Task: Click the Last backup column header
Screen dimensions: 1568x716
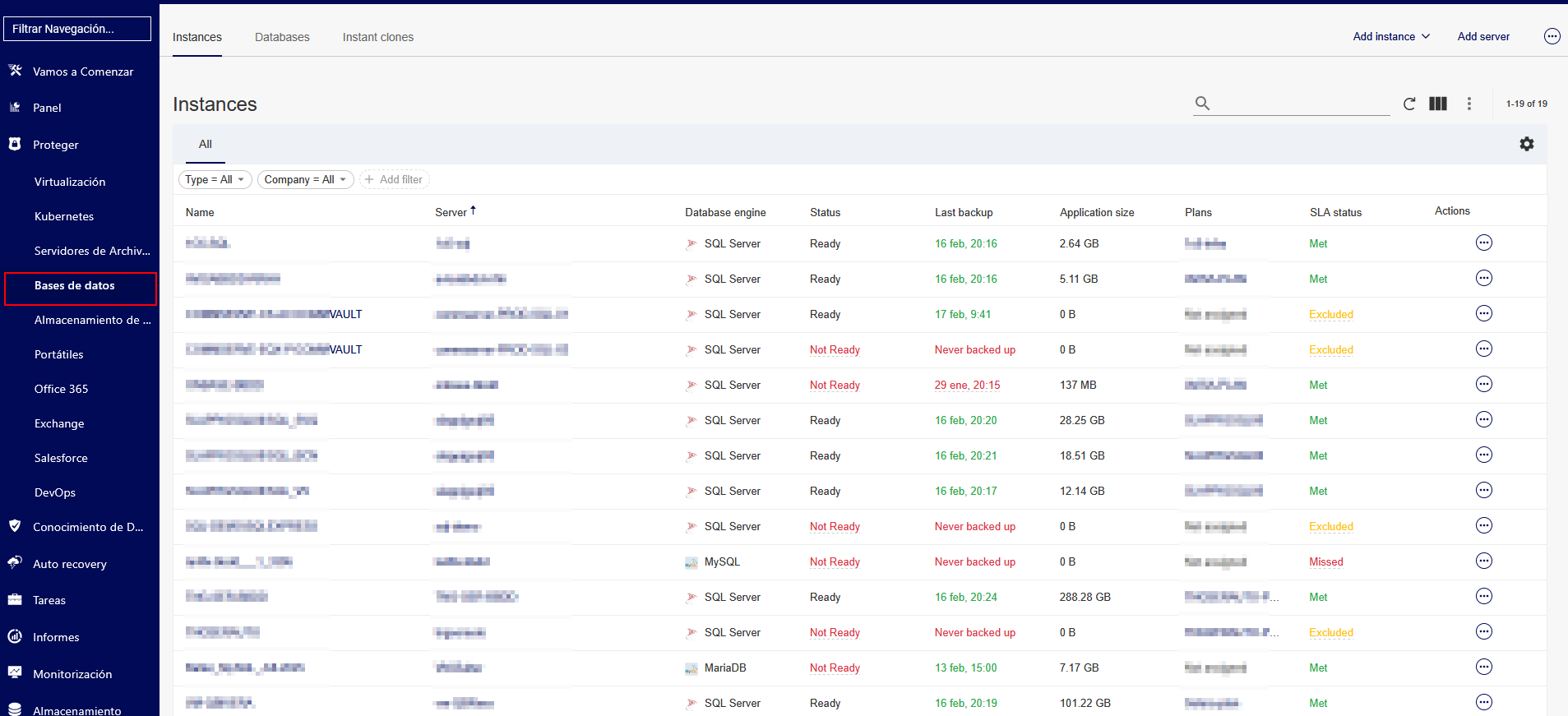Action: (964, 212)
